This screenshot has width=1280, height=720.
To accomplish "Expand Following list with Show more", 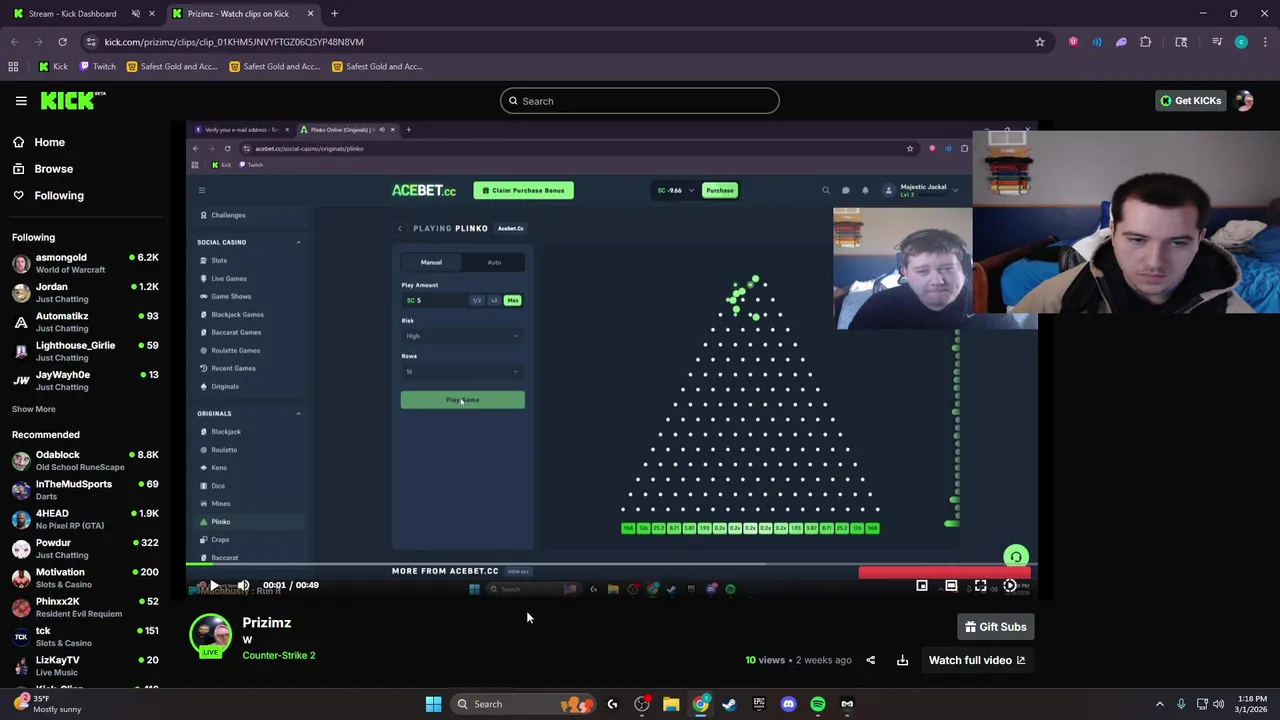I will 34,409.
